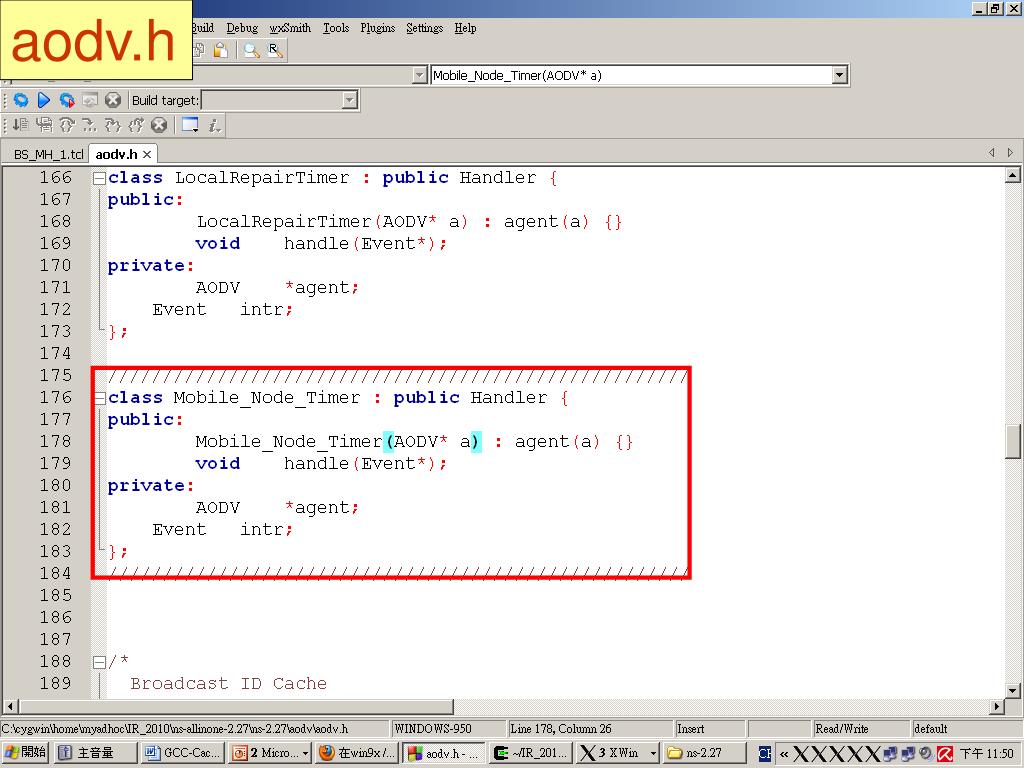
Task: Click the Windows Start button
Action: pos(25,753)
